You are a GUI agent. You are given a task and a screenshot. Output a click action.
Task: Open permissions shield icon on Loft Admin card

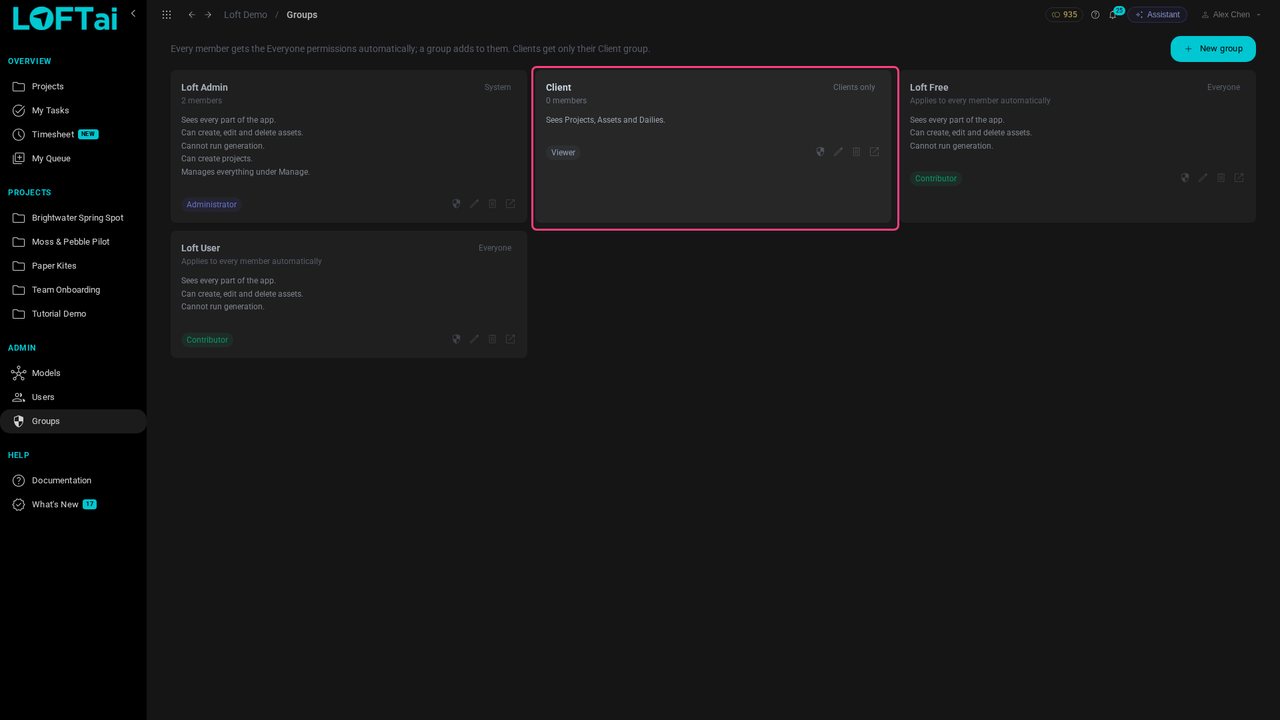point(456,204)
